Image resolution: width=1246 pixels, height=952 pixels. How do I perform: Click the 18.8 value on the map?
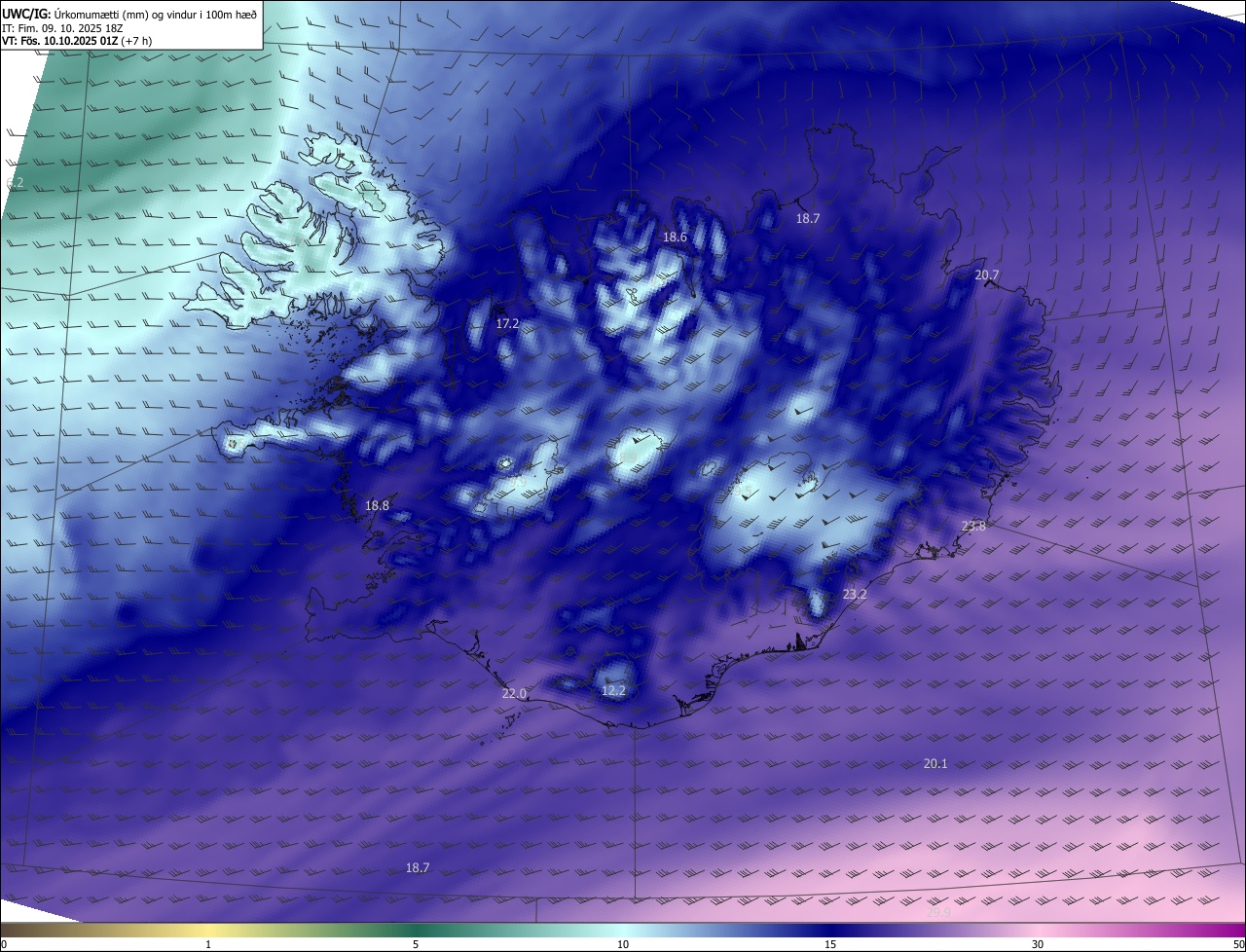pos(377,506)
